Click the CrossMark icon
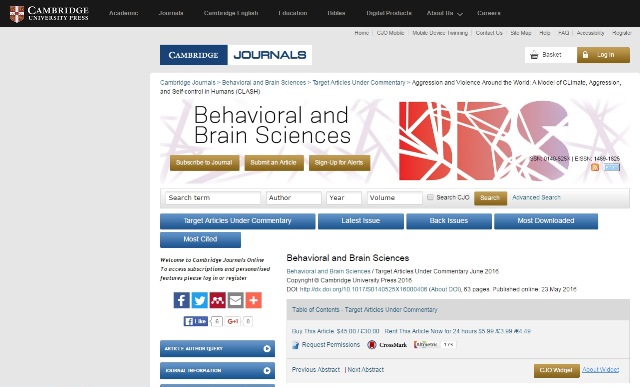This screenshot has width=640, height=387. [371, 345]
